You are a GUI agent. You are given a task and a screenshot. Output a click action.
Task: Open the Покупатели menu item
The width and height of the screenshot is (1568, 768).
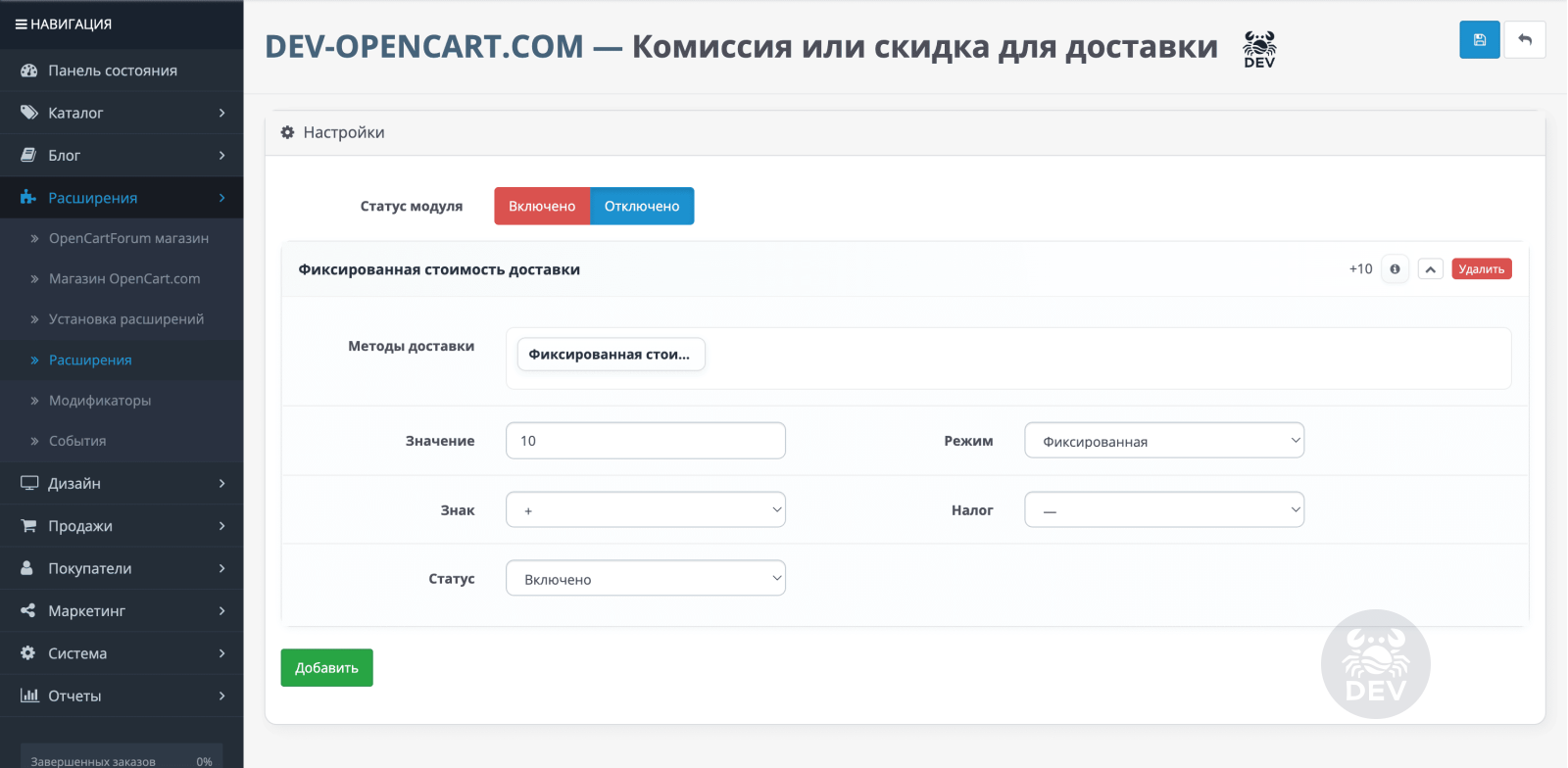coord(122,568)
